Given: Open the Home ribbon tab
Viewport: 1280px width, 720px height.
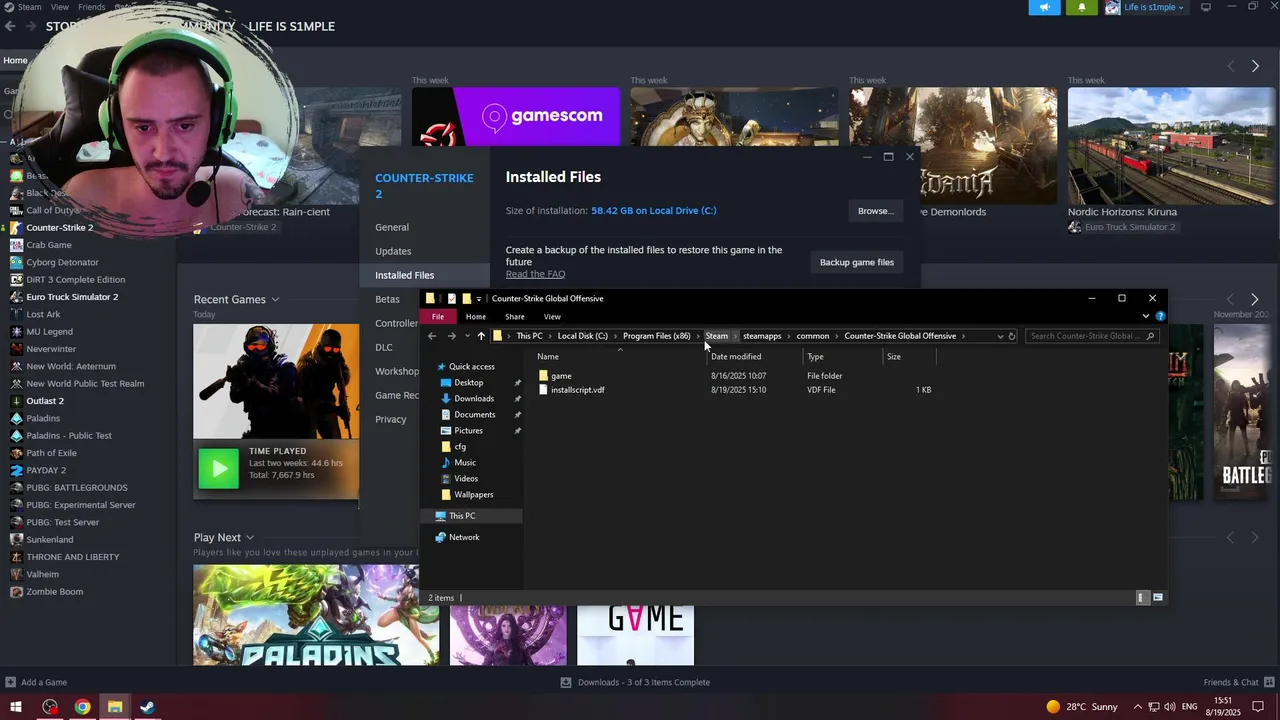Looking at the screenshot, I should 476,316.
